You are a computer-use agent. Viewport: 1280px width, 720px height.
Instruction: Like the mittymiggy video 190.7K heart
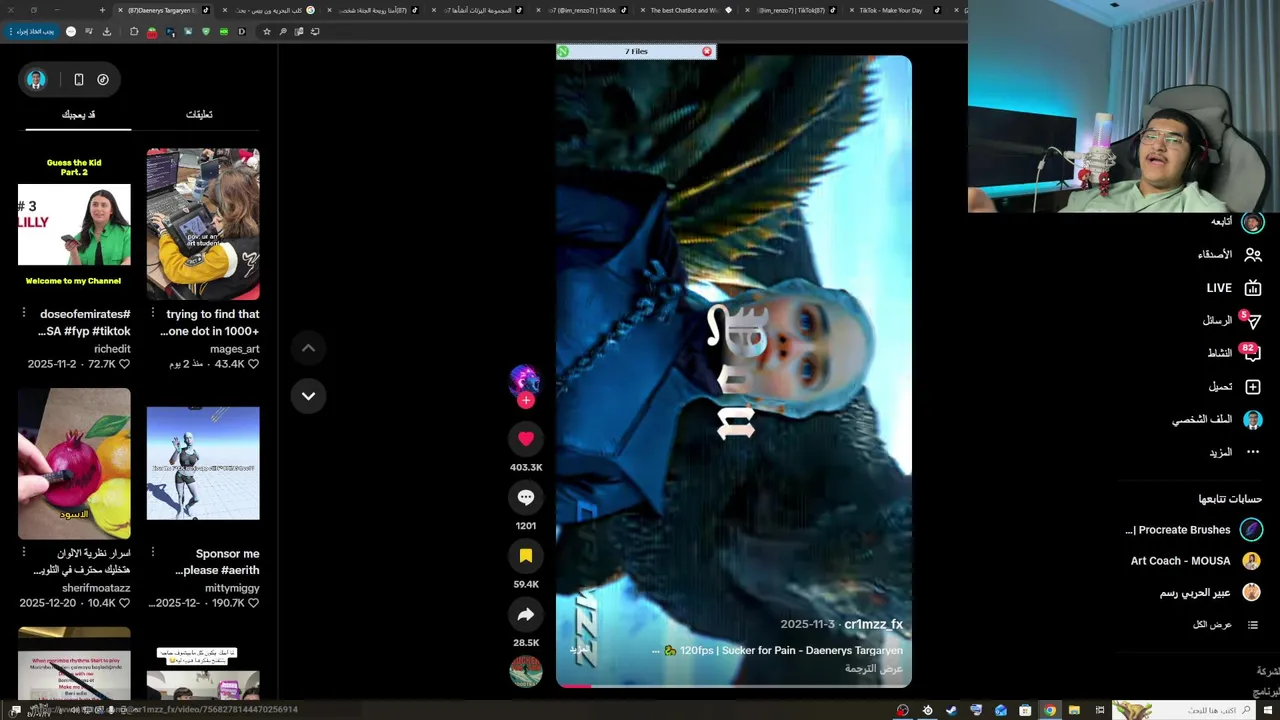254,603
